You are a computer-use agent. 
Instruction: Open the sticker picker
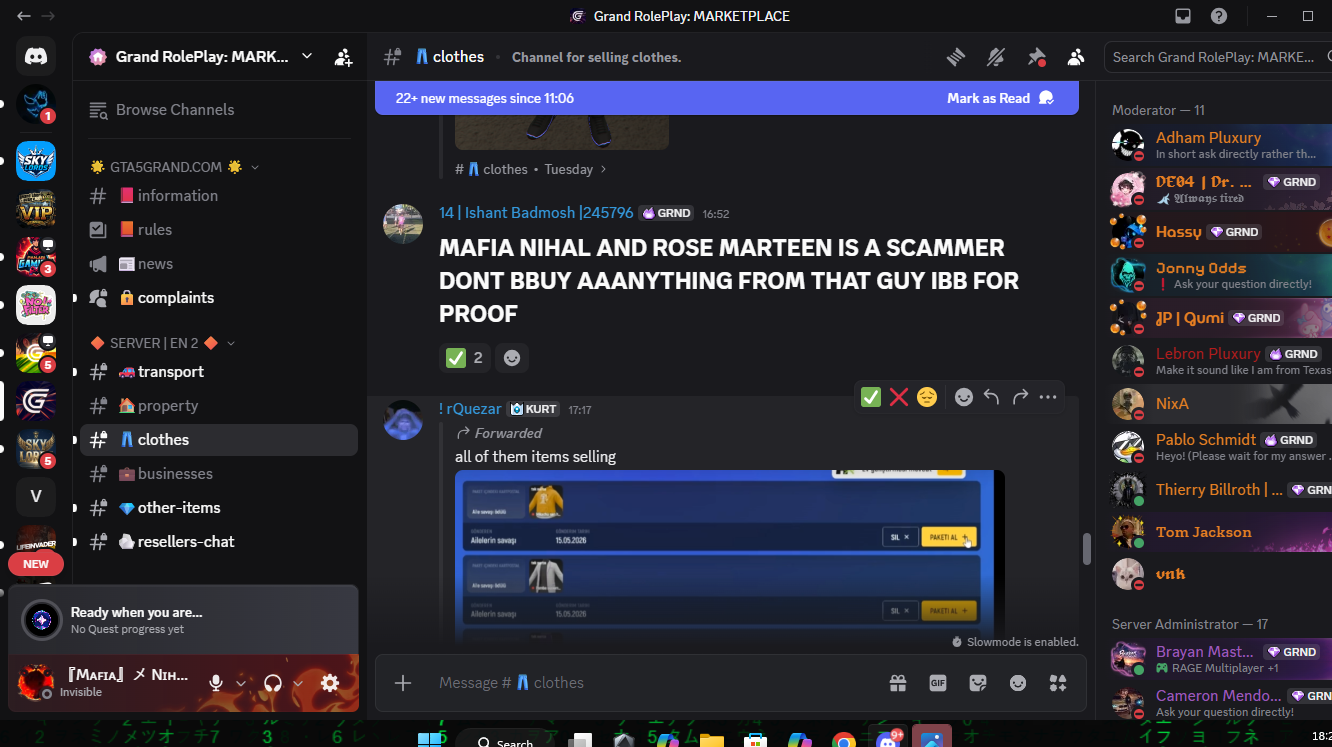[978, 683]
